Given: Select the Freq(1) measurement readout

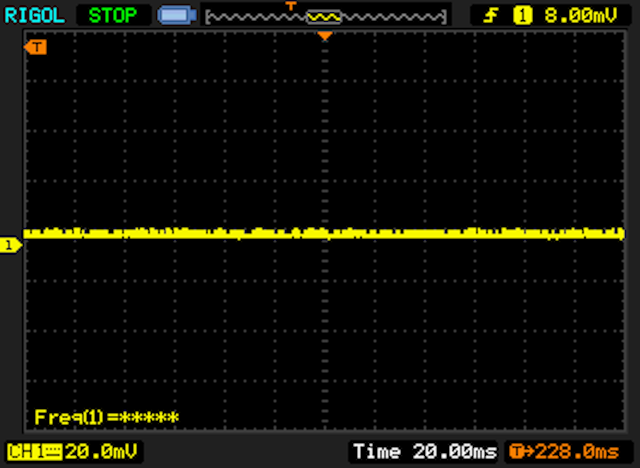Looking at the screenshot, I should (x=106, y=416).
